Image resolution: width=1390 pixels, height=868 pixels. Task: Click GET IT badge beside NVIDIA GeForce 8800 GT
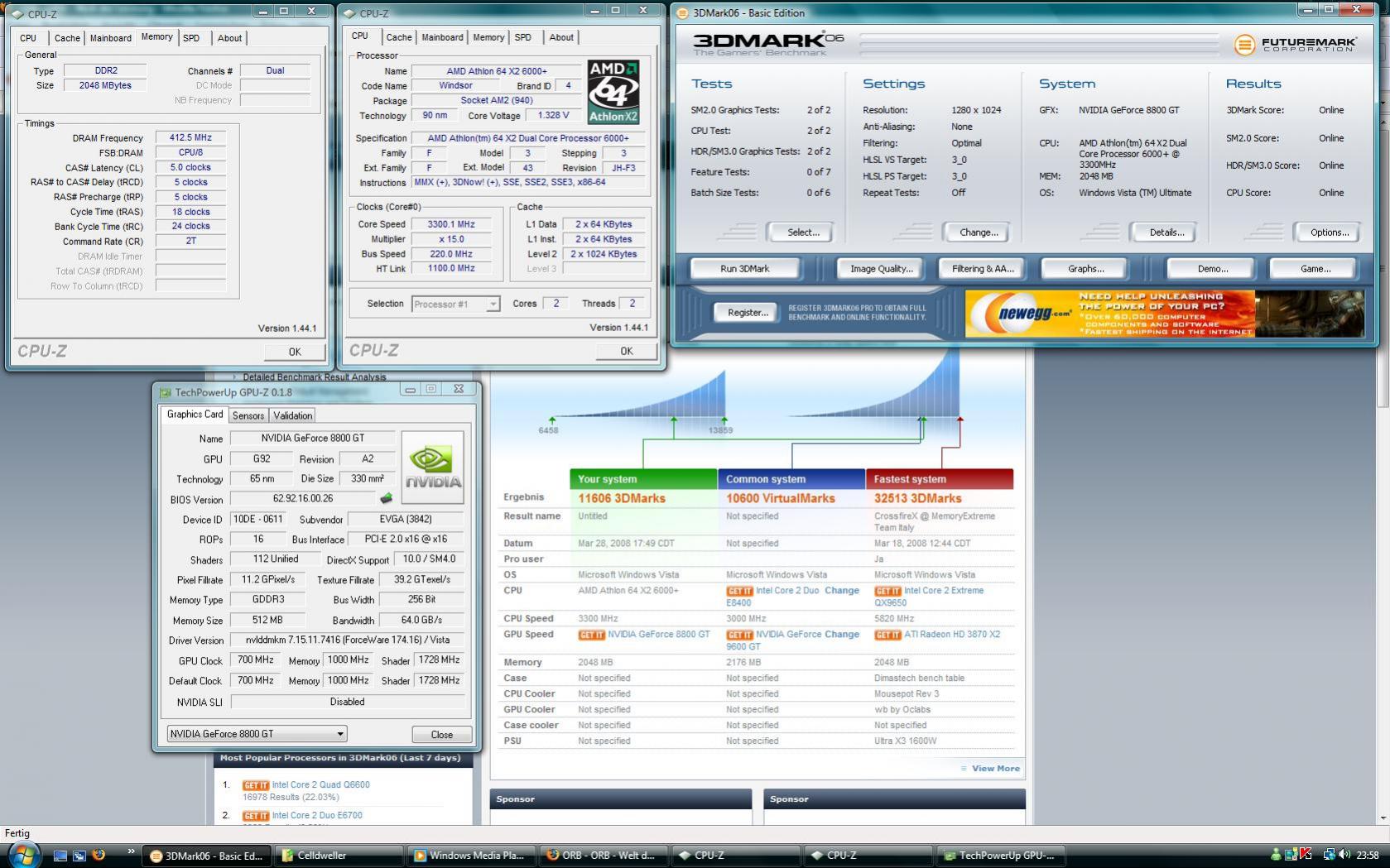[591, 635]
